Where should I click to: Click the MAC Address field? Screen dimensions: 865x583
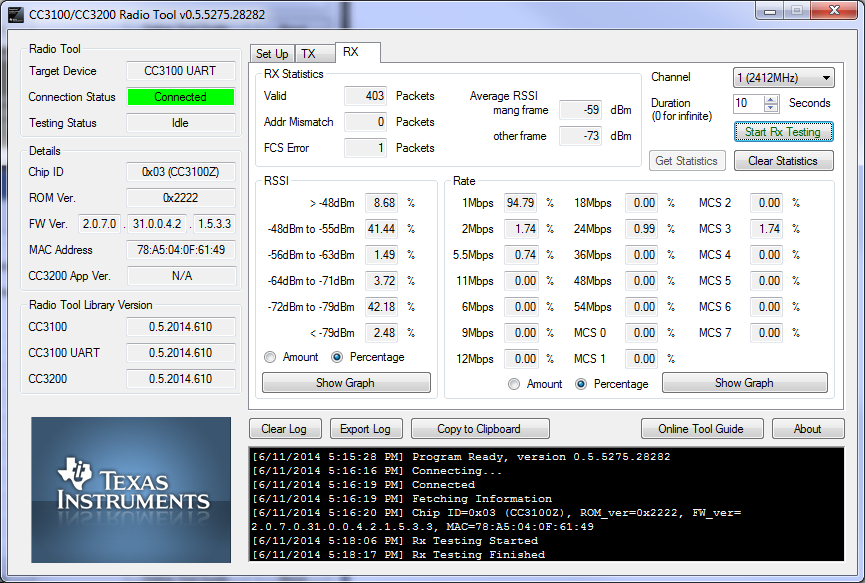click(x=181, y=250)
